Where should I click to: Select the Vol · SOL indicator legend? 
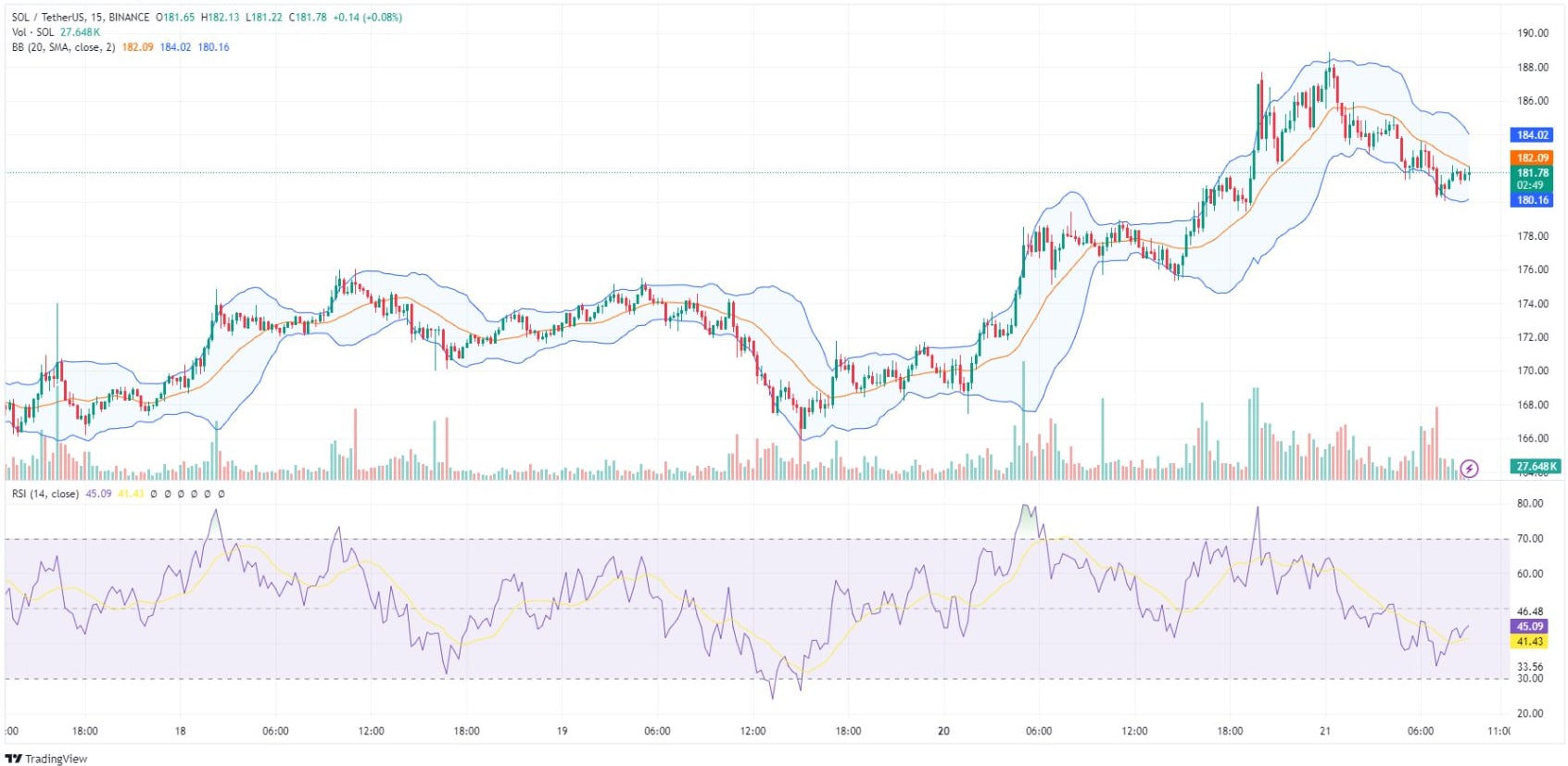[33, 32]
